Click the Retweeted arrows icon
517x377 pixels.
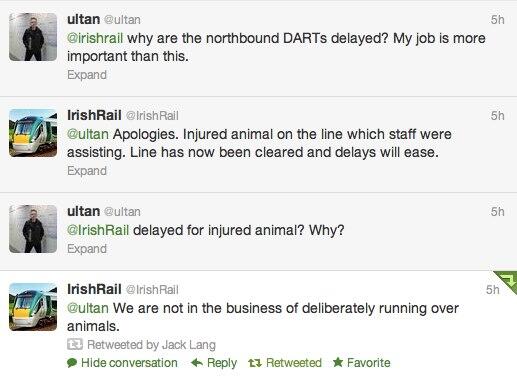click(255, 363)
